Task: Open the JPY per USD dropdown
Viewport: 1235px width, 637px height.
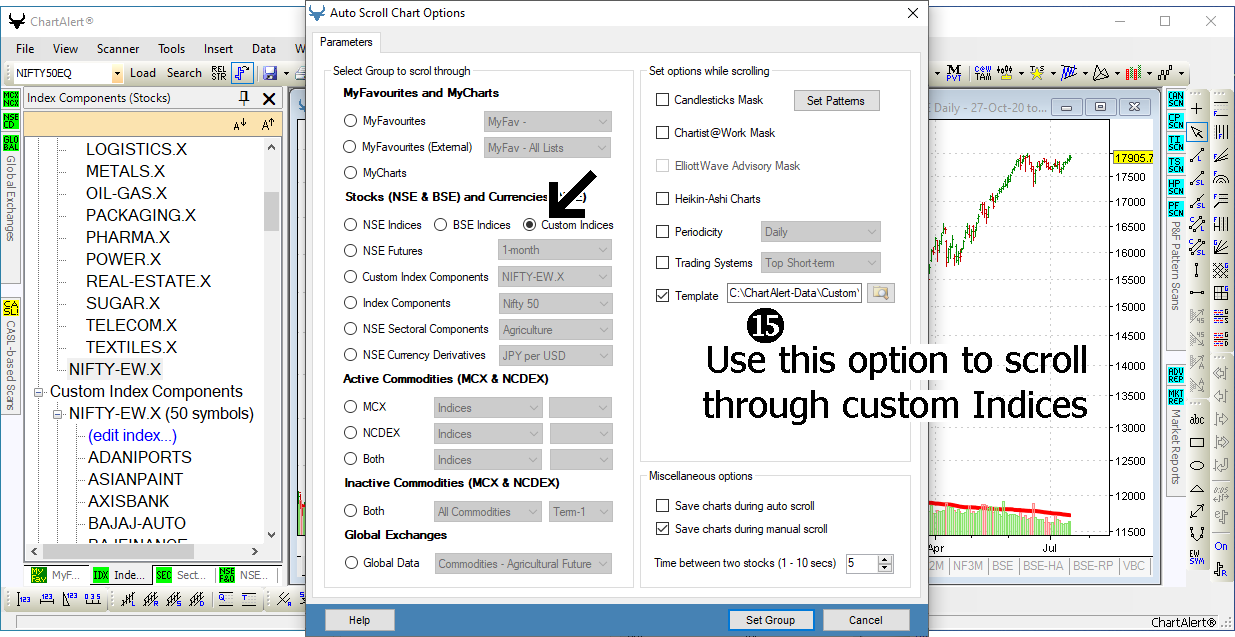Action: (x=555, y=355)
